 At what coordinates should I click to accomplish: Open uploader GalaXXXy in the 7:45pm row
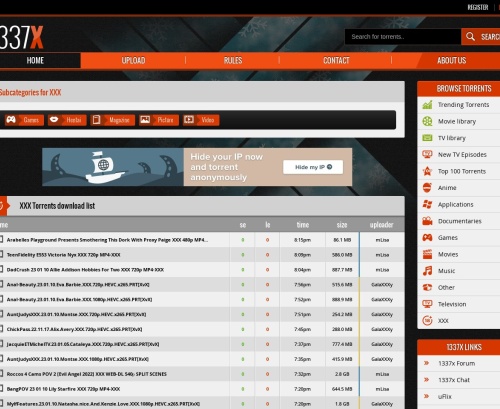pyautogui.click(x=382, y=329)
